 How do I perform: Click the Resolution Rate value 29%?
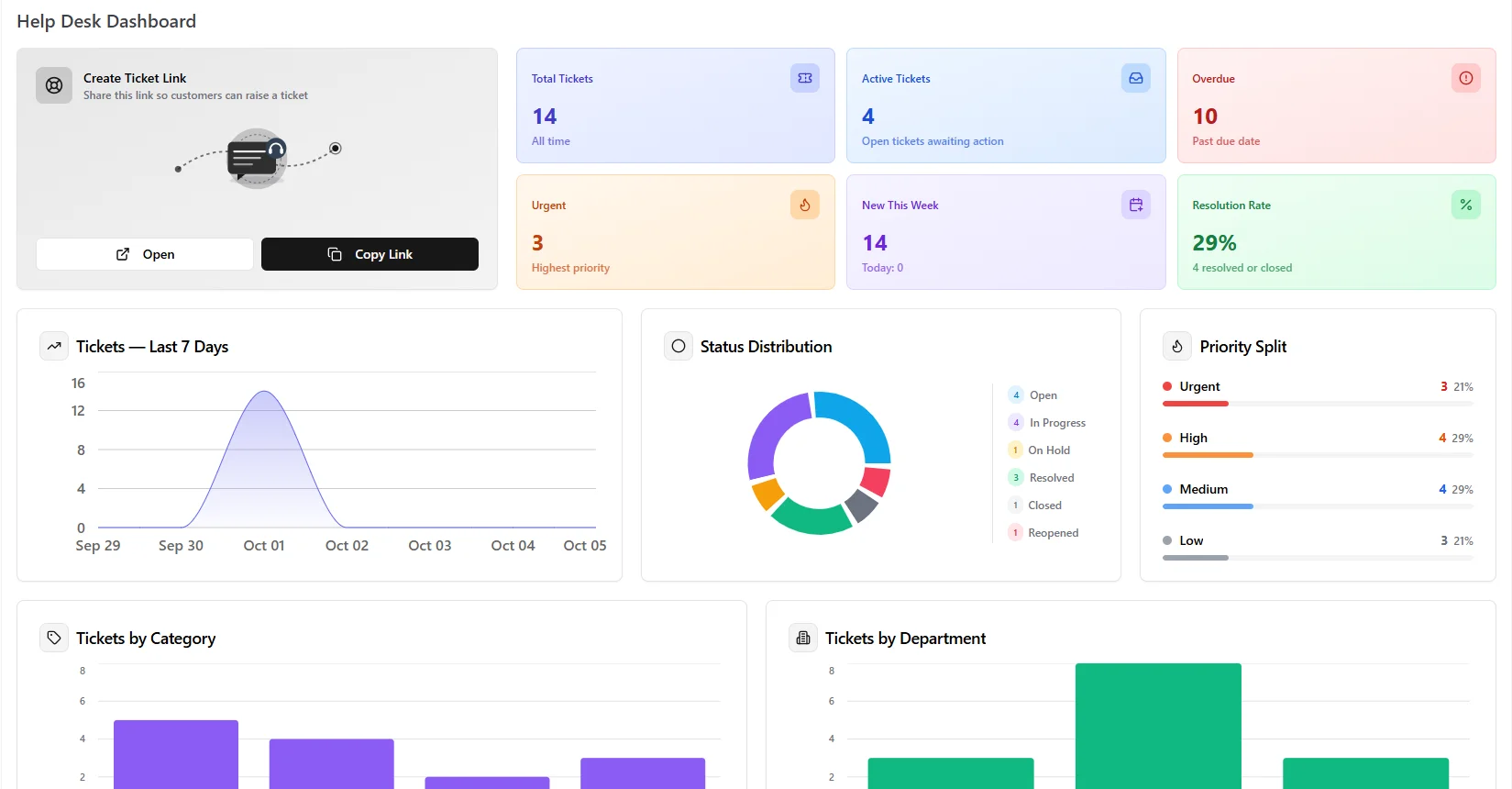tap(1214, 243)
